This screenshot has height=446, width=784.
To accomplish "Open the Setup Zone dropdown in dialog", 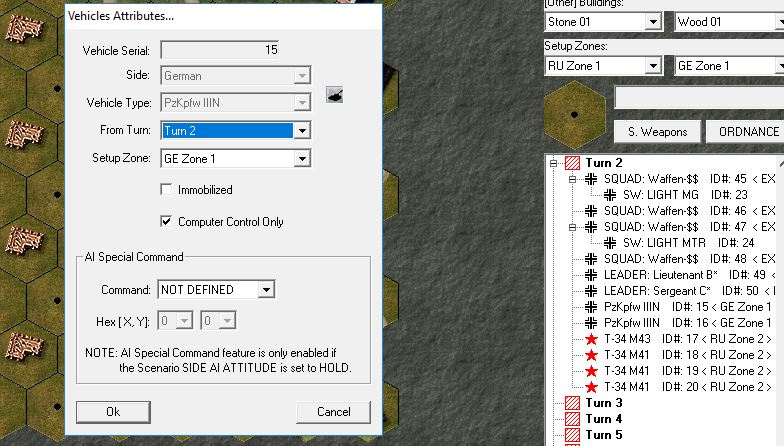I will pos(302,158).
